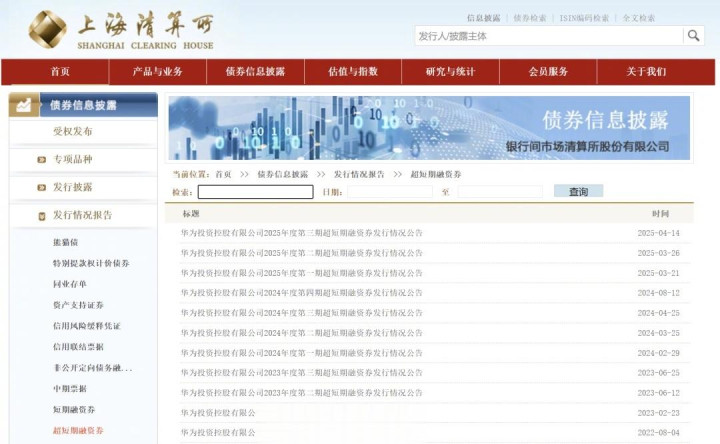Open 专项品种 in the sidebar
Image resolution: width=720 pixels, height=444 pixels.
[x=73, y=159]
